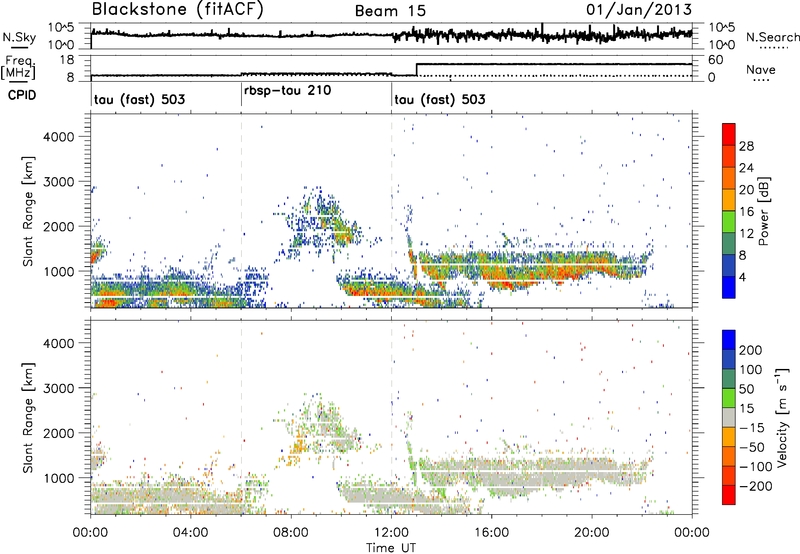
Task: Click the "N.Search" legend label
Action: point(772,37)
